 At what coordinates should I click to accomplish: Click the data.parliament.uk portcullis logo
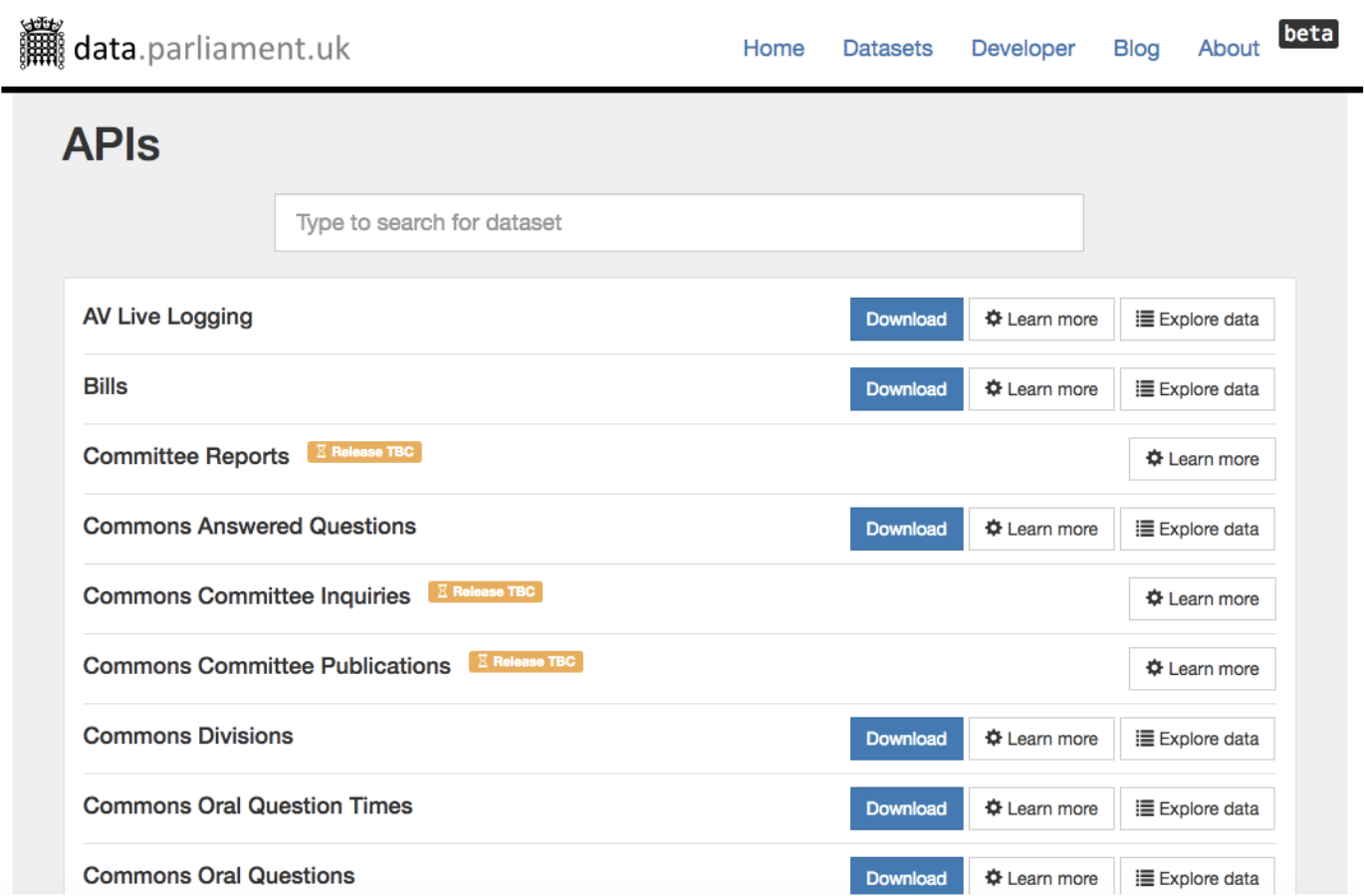click(42, 45)
